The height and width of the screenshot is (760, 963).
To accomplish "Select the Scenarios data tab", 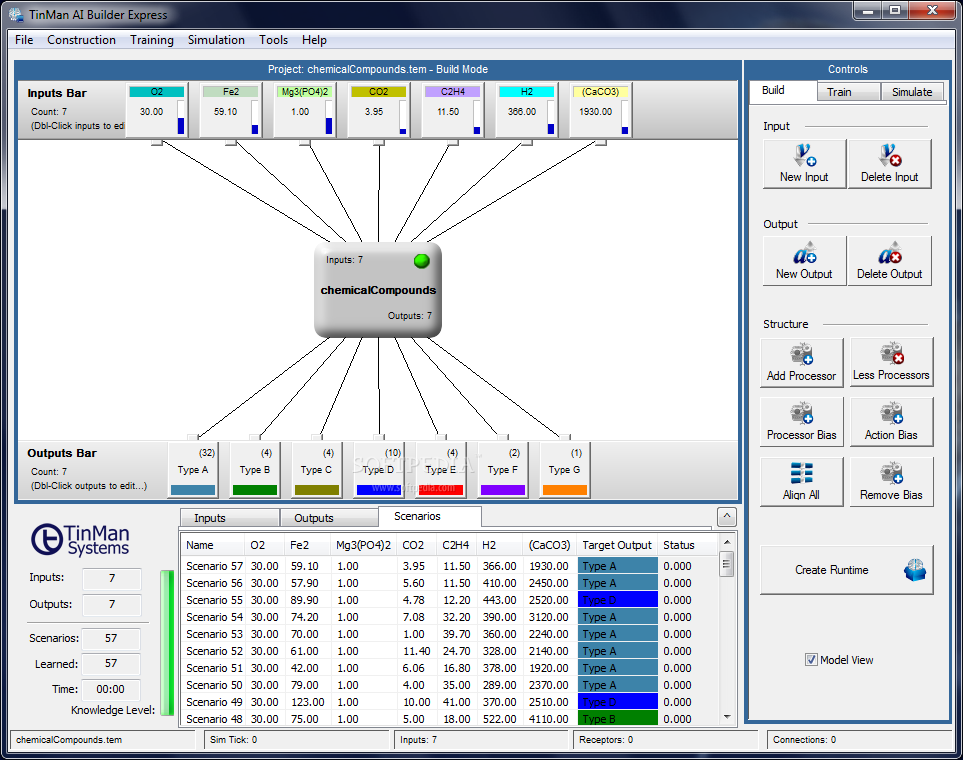I will point(429,516).
